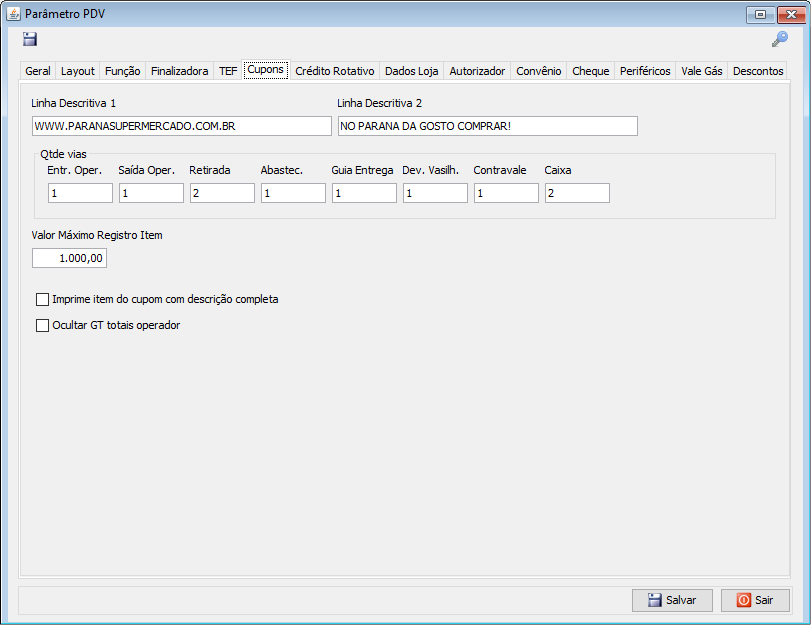Switch to the TEF tab
811x625 pixels.
(x=228, y=72)
